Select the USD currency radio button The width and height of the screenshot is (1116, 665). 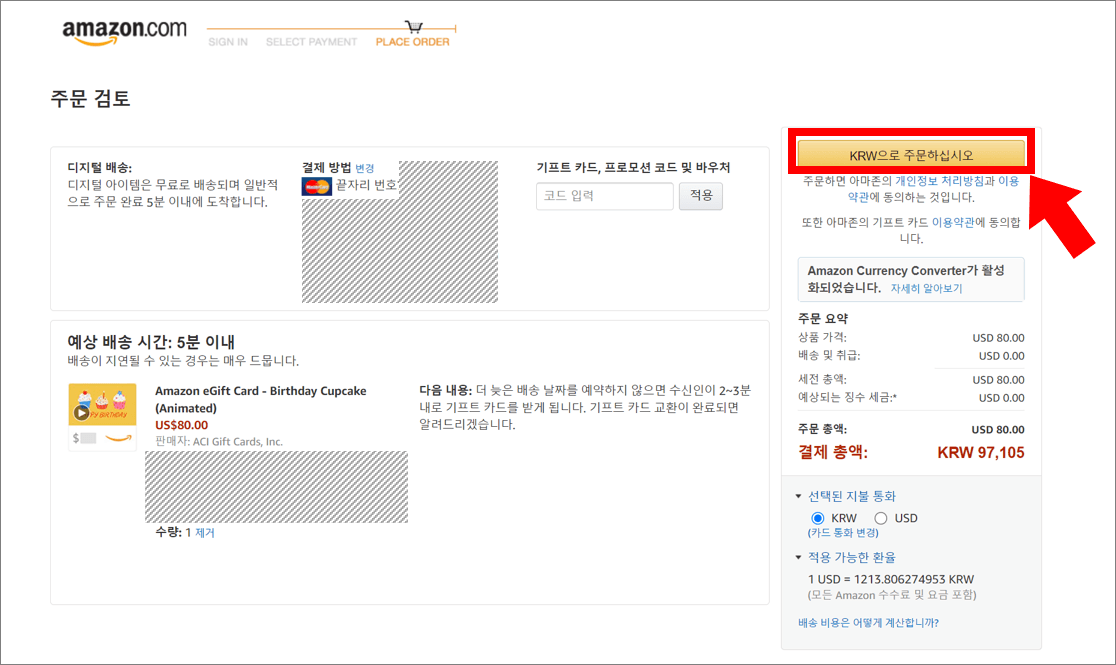pos(881,518)
